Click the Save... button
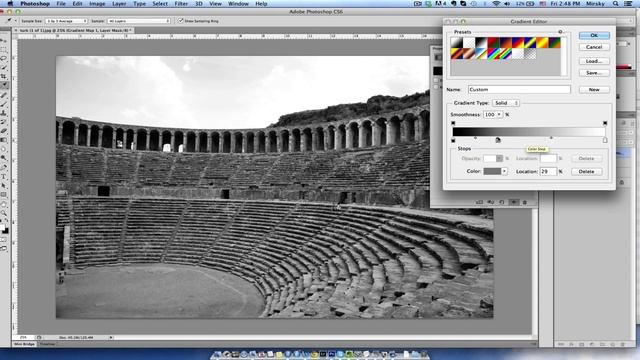The image size is (640, 360). click(594, 73)
